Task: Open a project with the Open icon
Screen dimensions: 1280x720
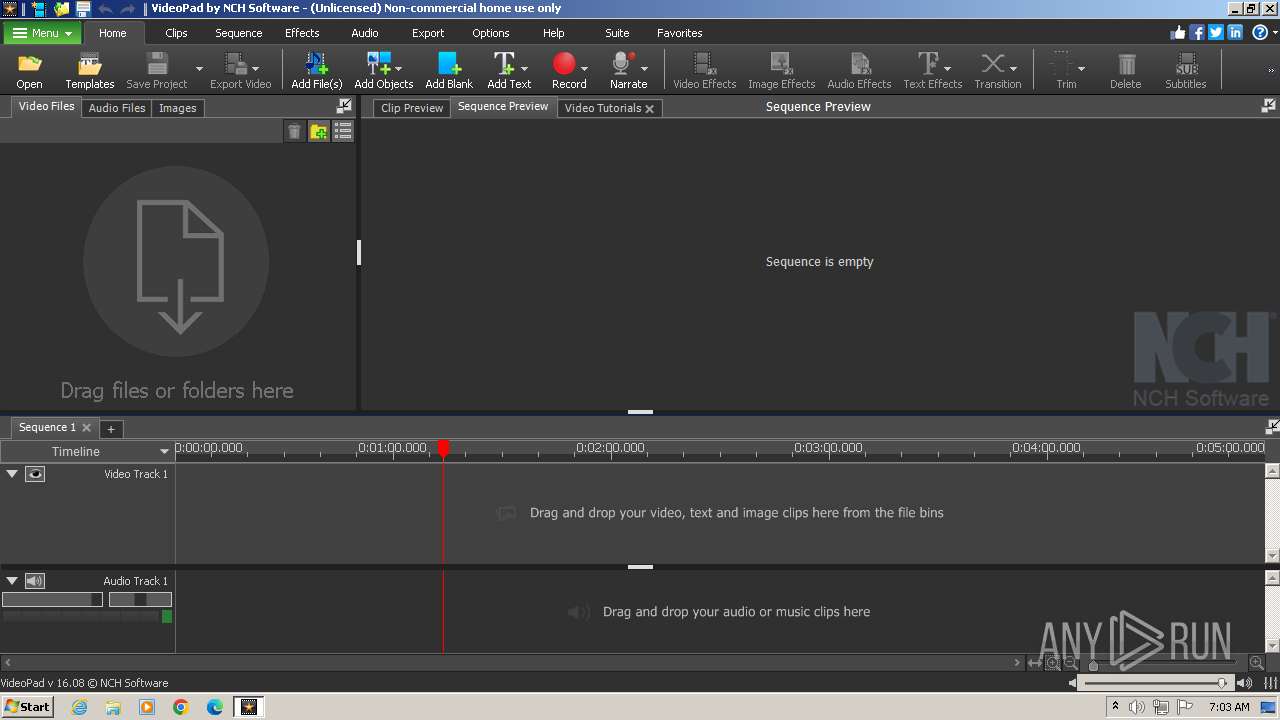Action: pyautogui.click(x=29, y=65)
